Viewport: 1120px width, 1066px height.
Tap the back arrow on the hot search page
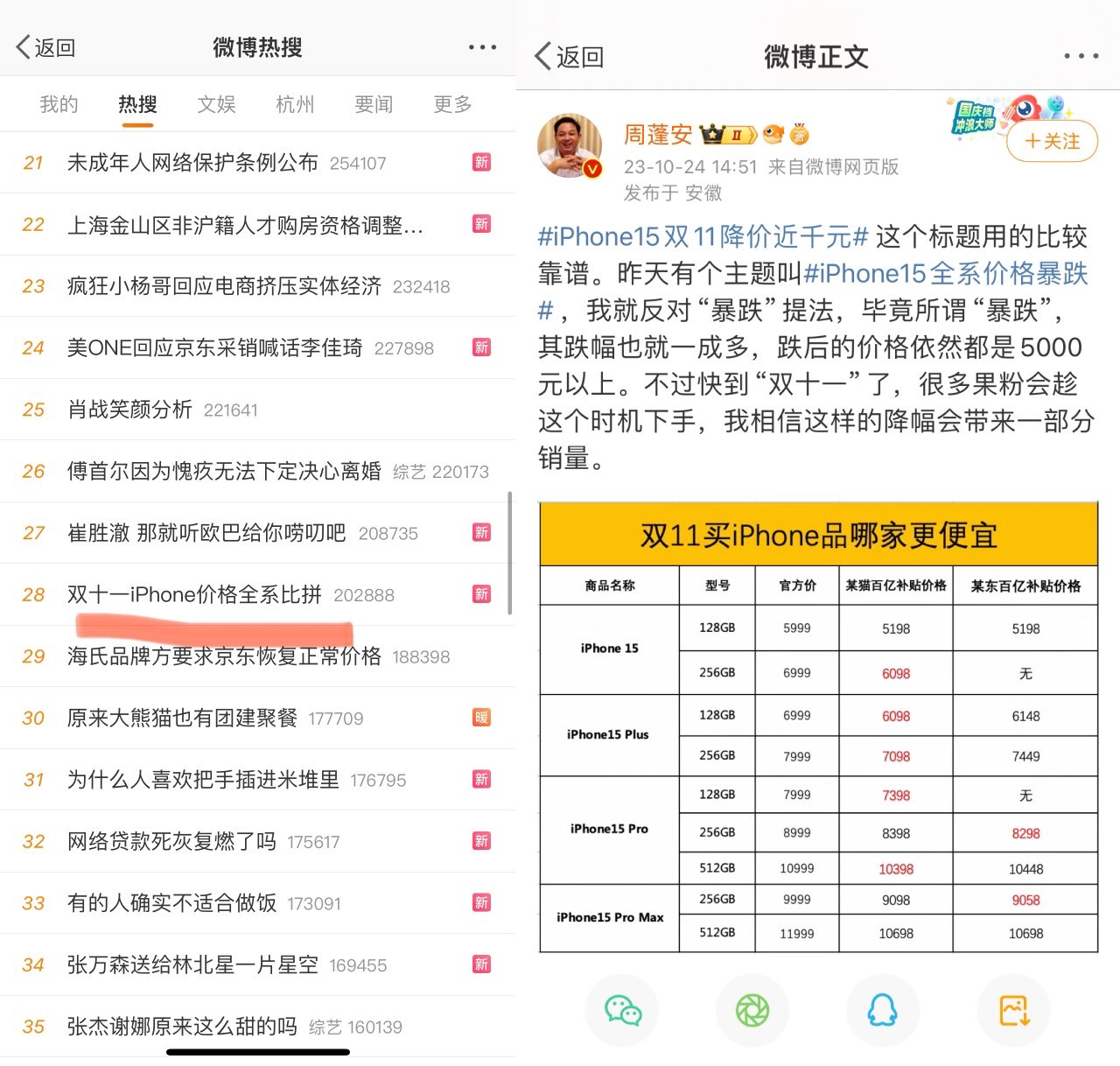tap(22, 46)
